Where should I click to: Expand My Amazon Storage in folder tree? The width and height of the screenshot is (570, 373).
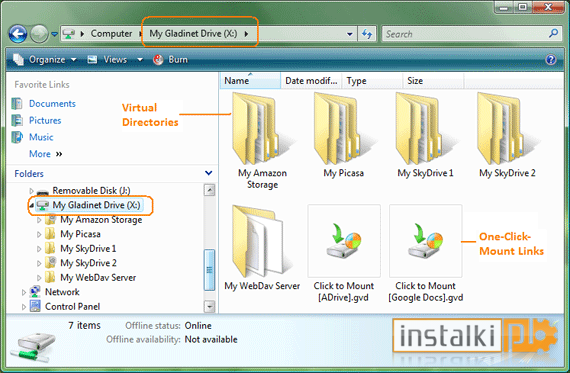(39, 220)
